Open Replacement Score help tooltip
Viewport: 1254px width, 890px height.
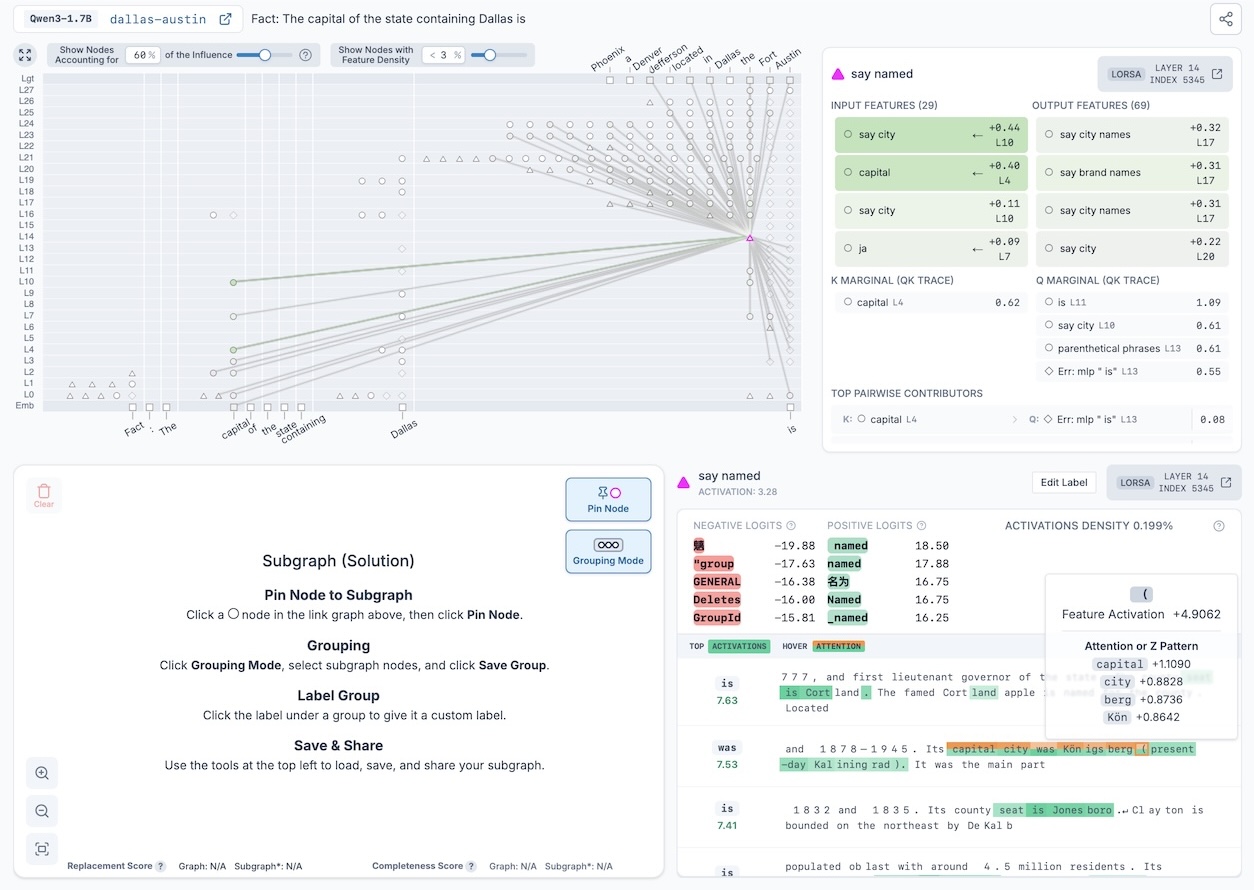(161, 866)
